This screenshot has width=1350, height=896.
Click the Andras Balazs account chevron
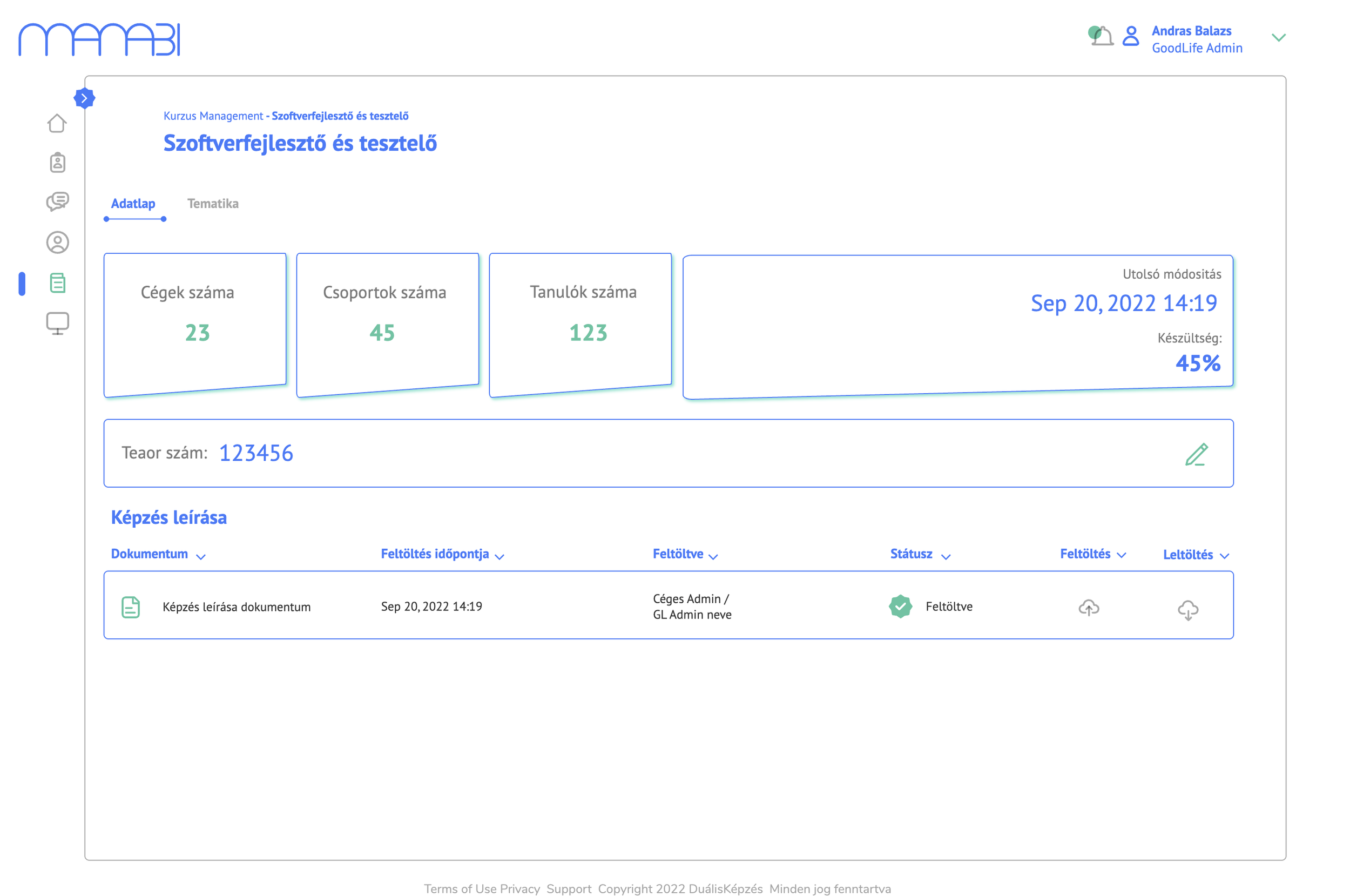(x=1279, y=38)
